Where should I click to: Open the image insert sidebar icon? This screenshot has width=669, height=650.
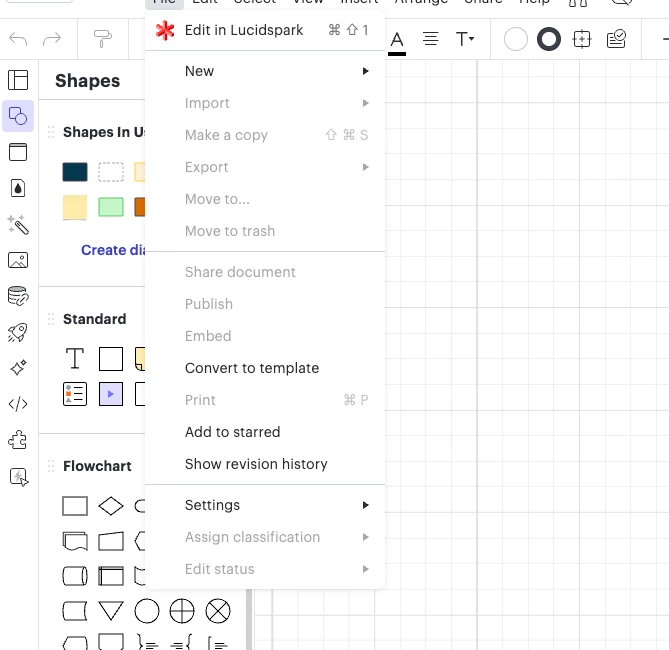[x=18, y=260]
